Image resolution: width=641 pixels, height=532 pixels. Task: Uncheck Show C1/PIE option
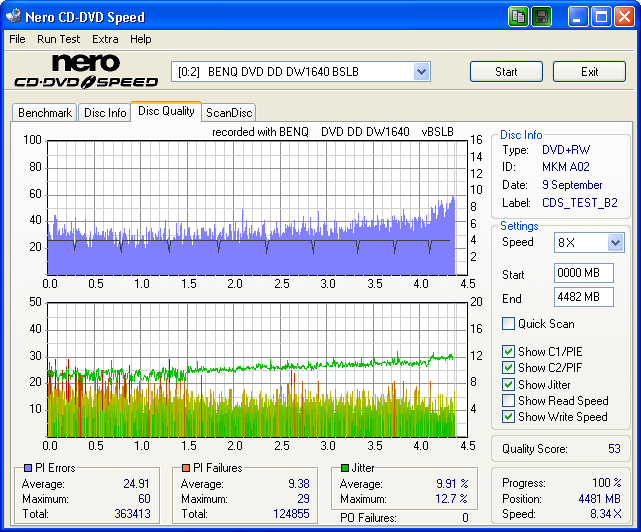click(509, 352)
